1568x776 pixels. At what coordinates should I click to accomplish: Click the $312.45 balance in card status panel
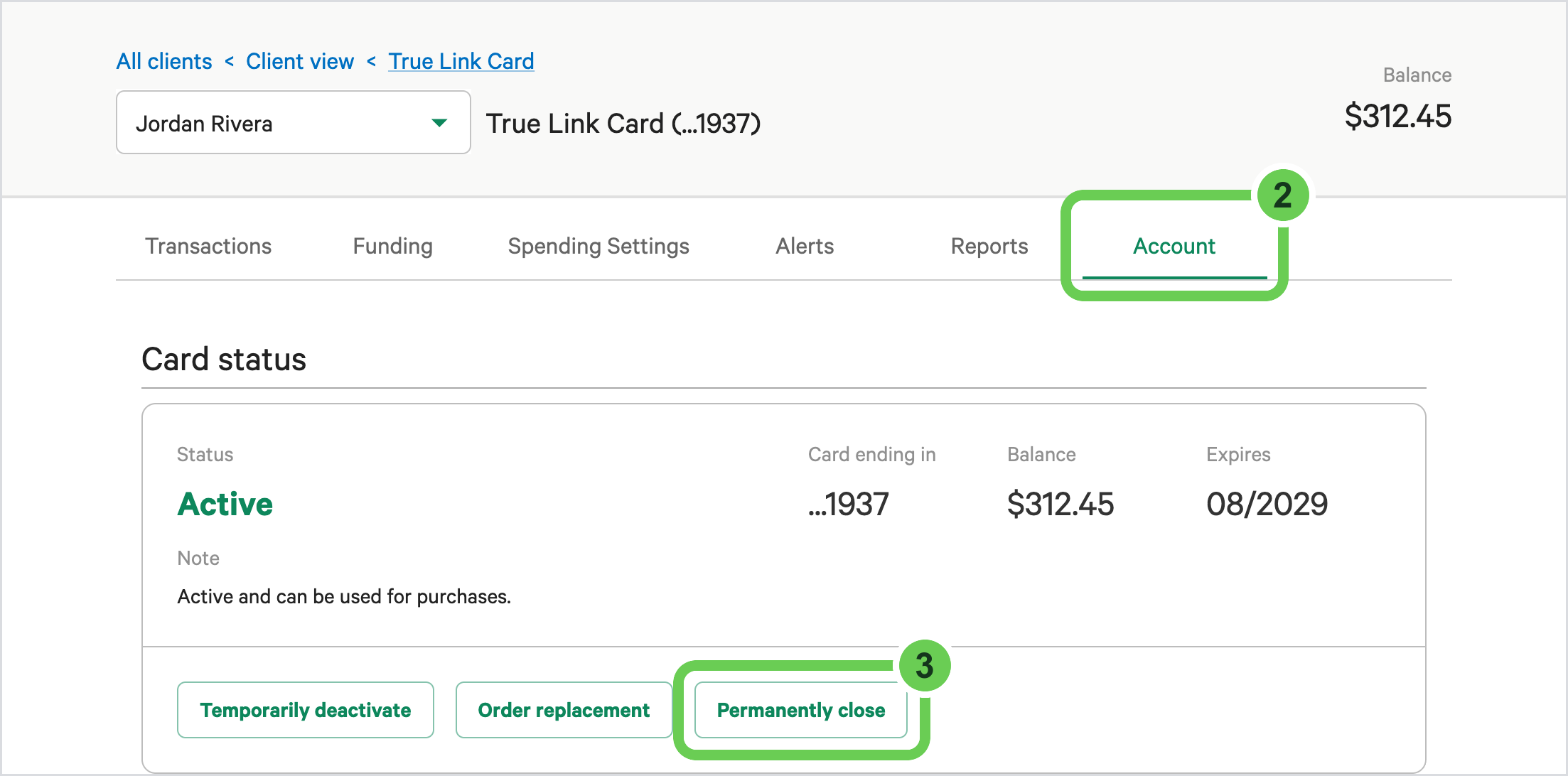[x=1060, y=505]
